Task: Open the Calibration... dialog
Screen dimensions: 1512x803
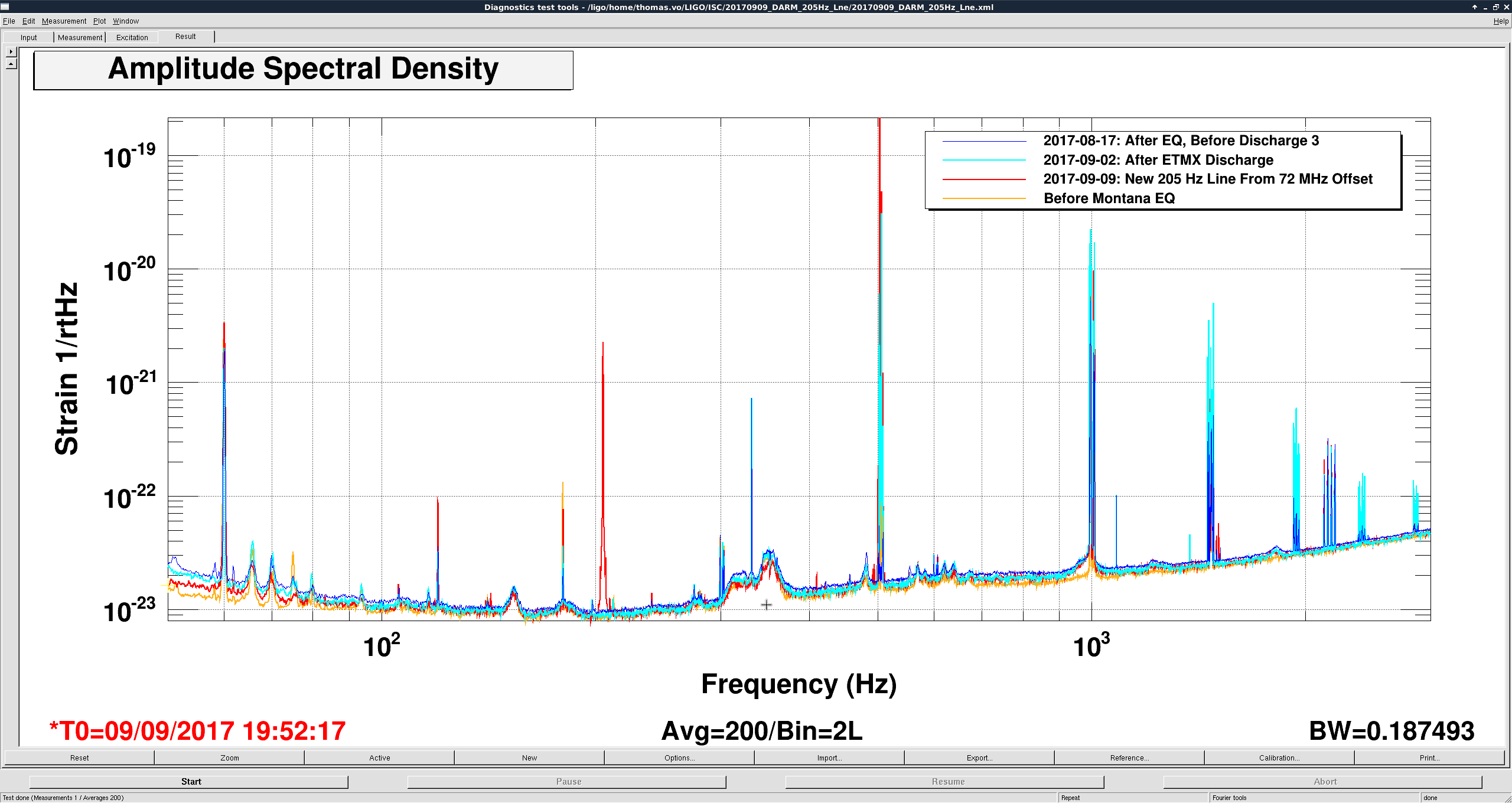Action: point(1279,758)
